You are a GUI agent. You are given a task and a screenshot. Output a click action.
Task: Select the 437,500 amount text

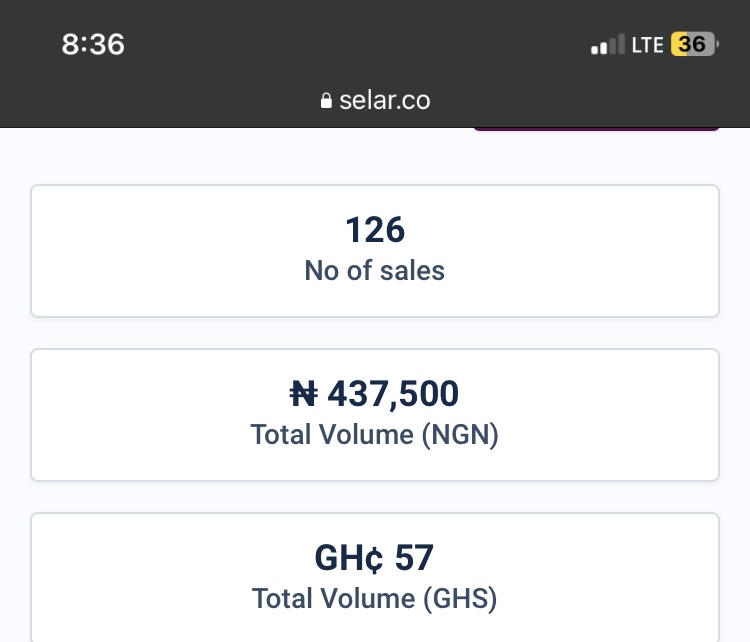pos(393,395)
